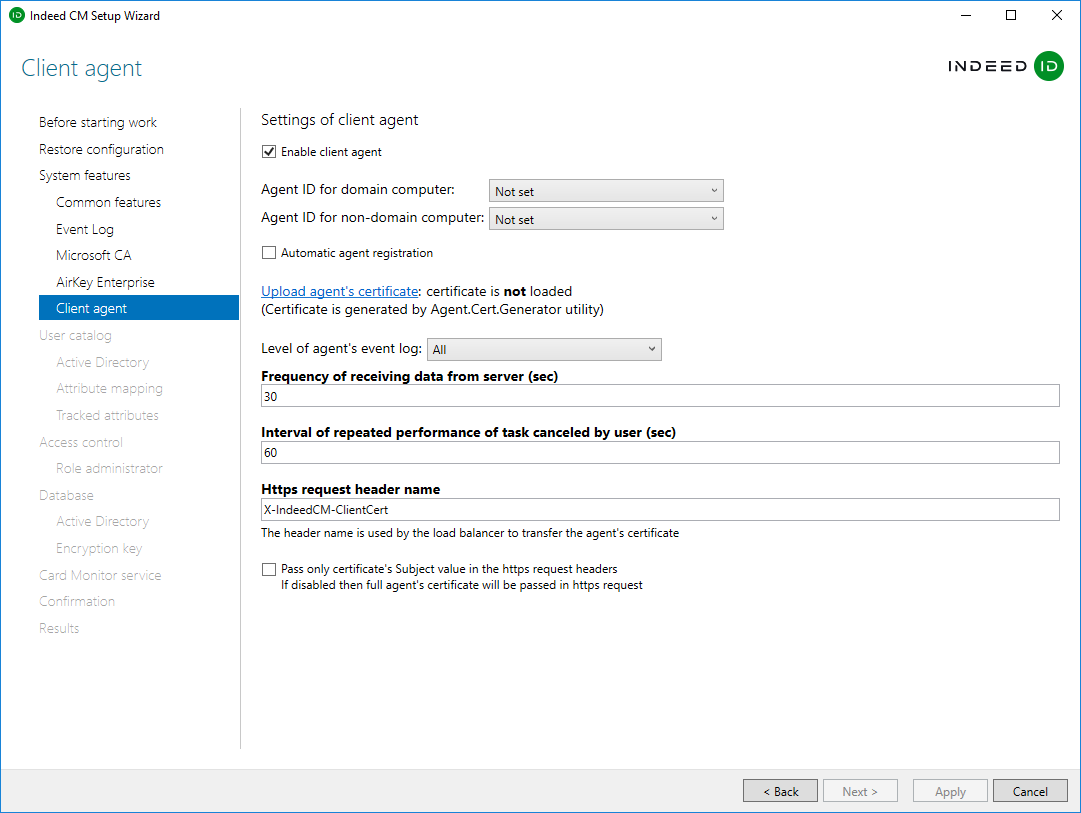The image size is (1081, 813).
Task: Select Role administrator page
Action: (110, 468)
